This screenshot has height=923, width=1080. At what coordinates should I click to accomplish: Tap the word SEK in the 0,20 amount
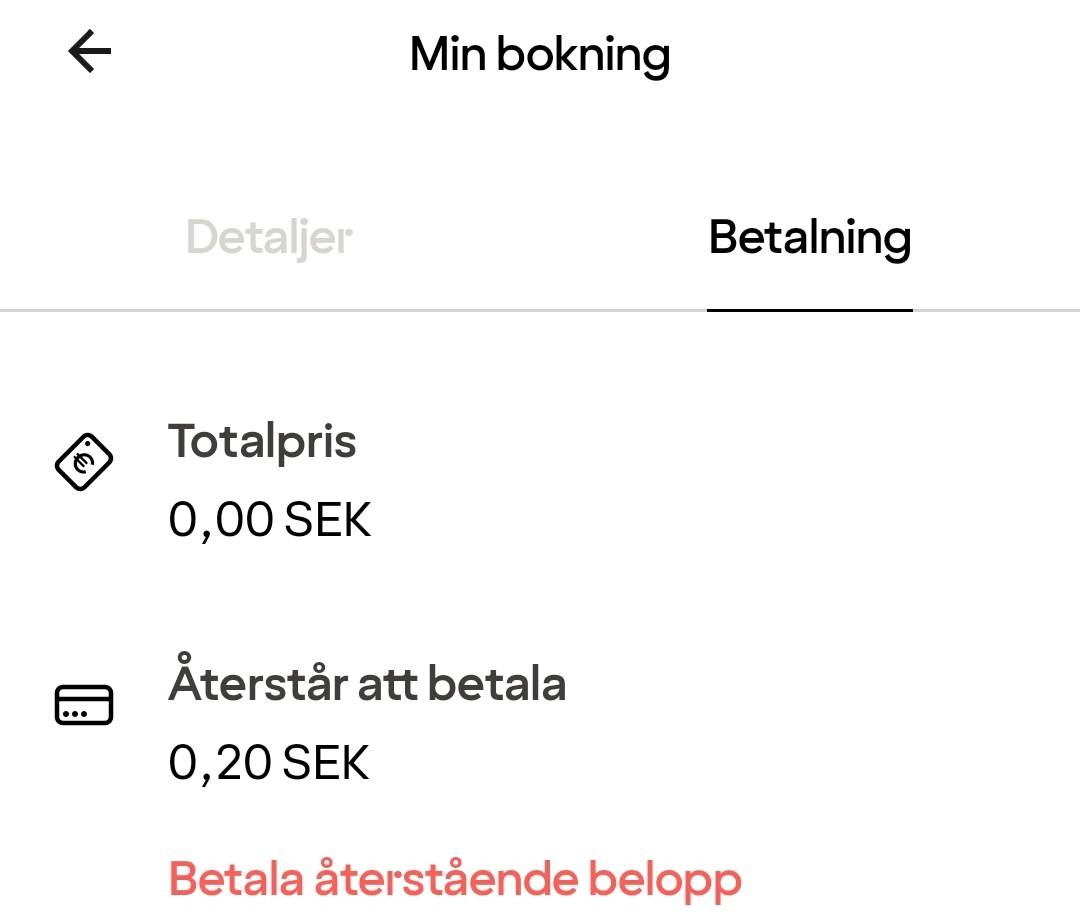coord(326,763)
